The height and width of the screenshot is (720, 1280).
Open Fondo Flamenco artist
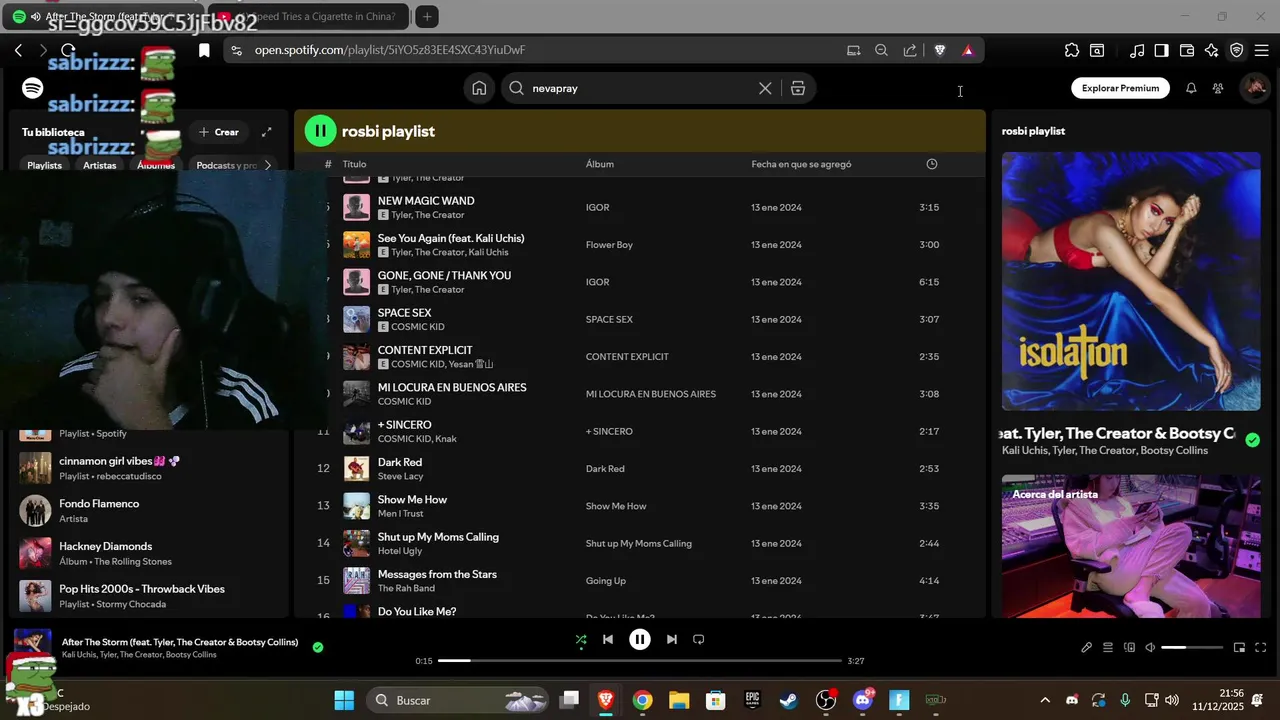[150, 511]
